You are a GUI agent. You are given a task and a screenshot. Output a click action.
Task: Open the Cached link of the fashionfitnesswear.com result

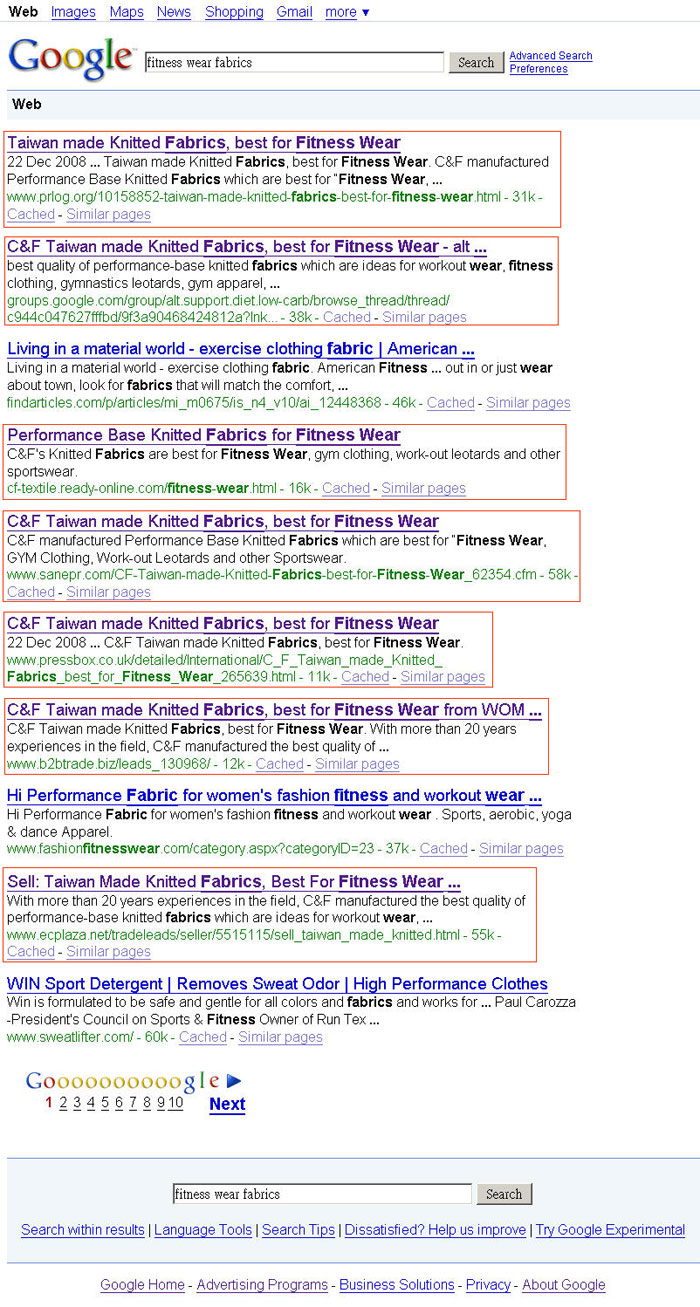point(444,849)
